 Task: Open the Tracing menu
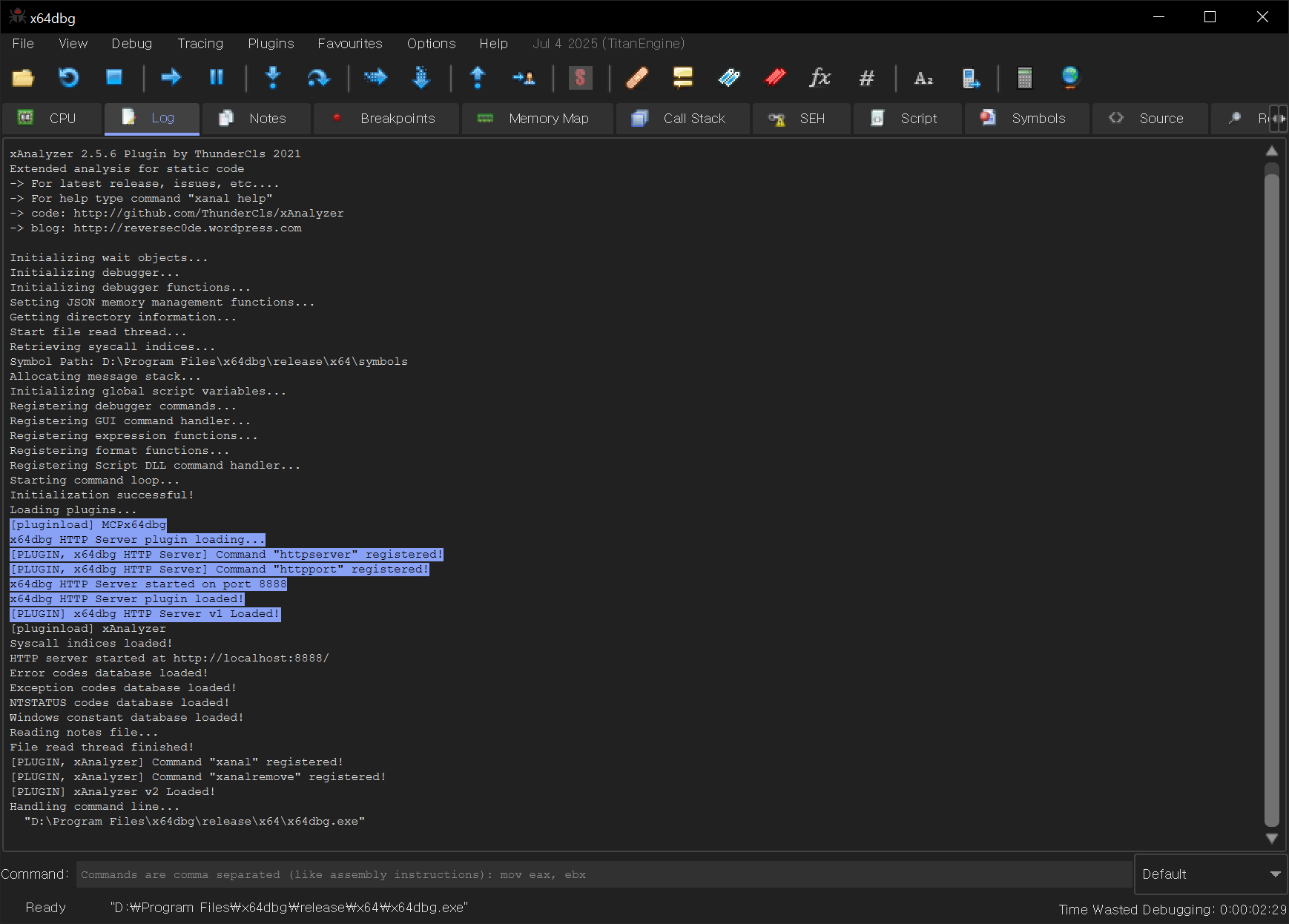(200, 44)
